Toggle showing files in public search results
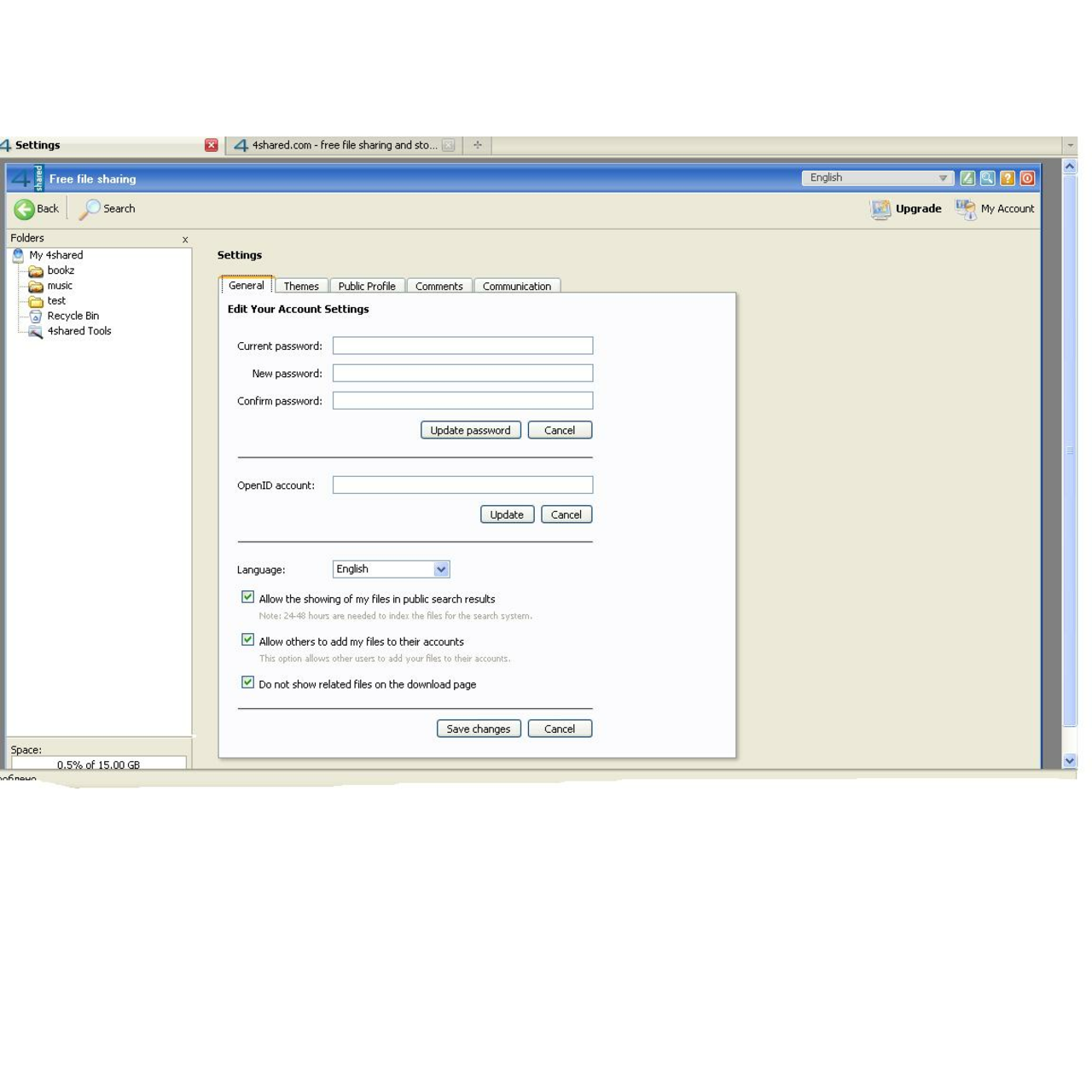The height and width of the screenshot is (1092, 1092). pos(247,597)
